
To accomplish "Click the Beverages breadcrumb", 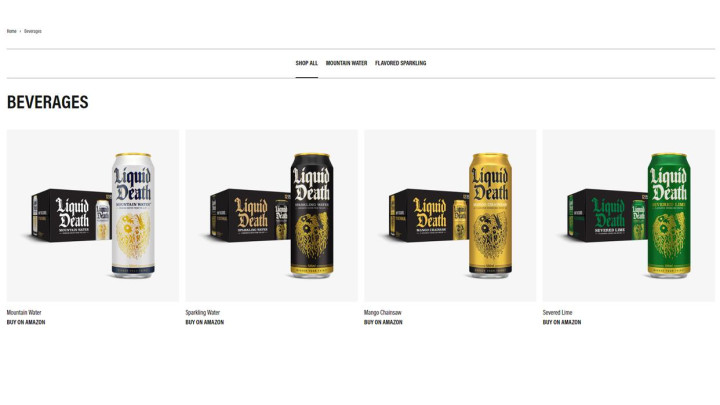I will point(33,31).
